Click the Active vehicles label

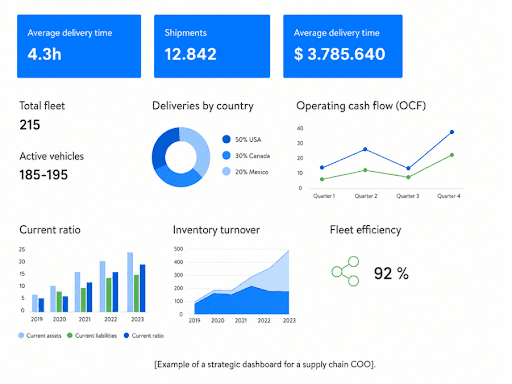pyautogui.click(x=52, y=156)
